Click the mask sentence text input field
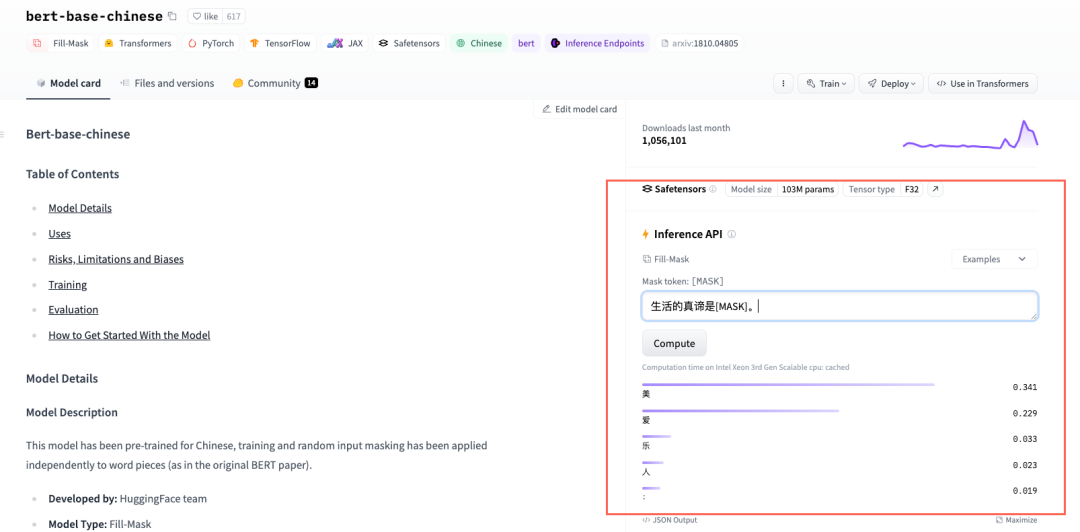This screenshot has height=532, width=1080. click(838, 306)
